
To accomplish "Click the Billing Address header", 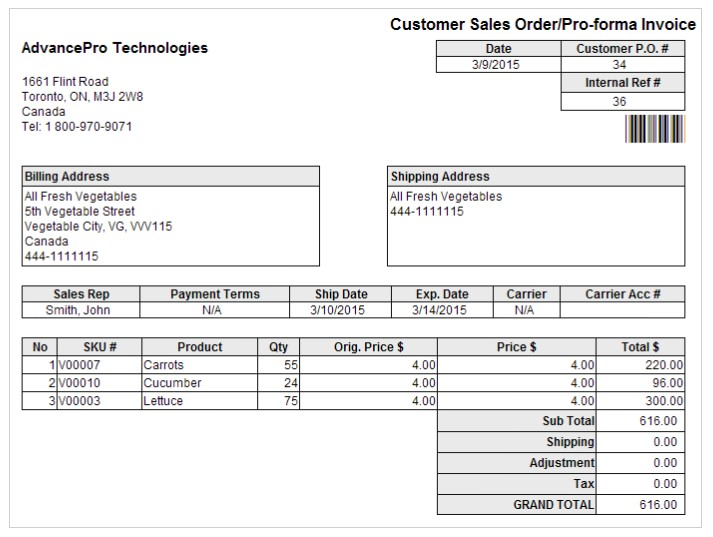I will [x=67, y=176].
